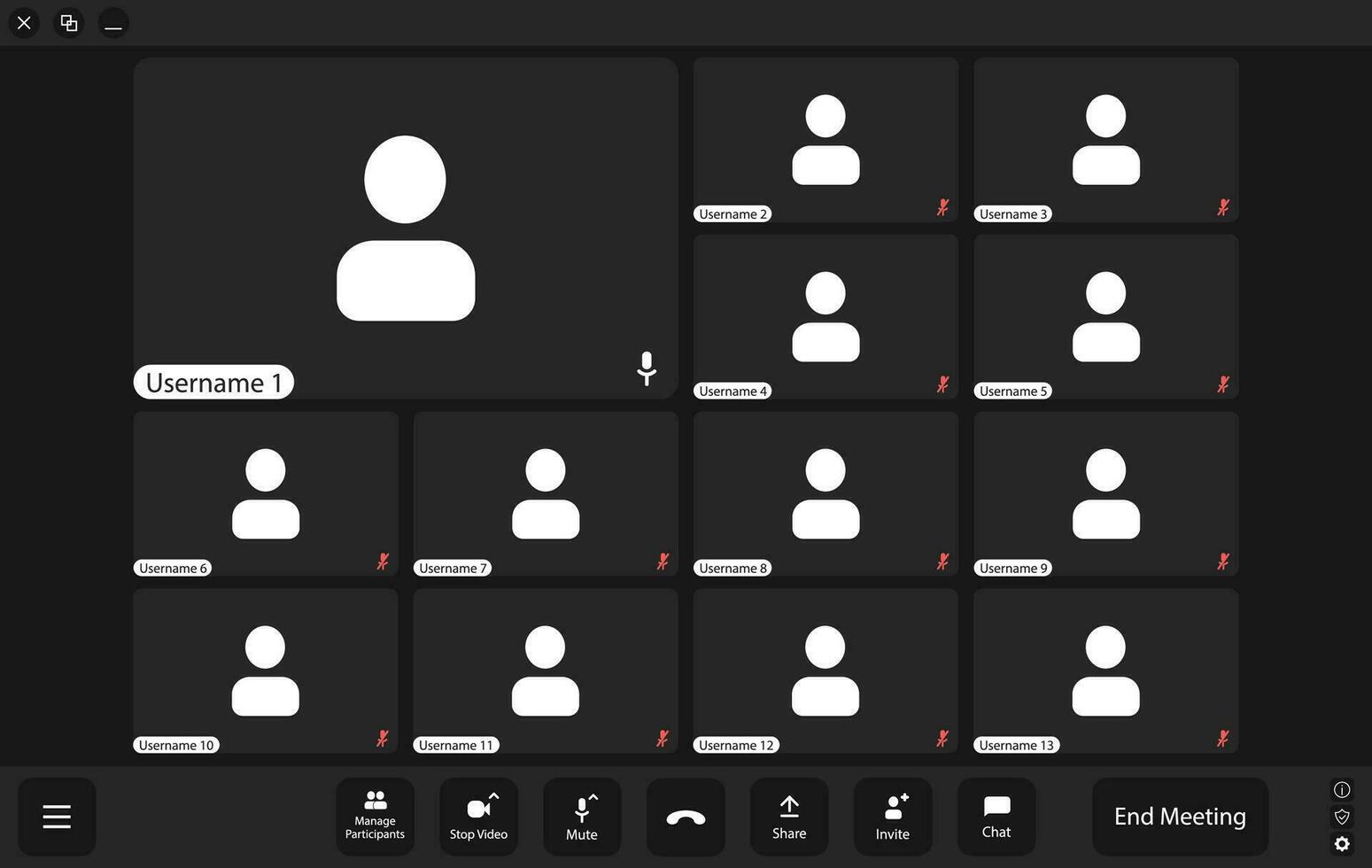Select the Username 1 name label
This screenshot has width=1372, height=868.
coord(213,382)
